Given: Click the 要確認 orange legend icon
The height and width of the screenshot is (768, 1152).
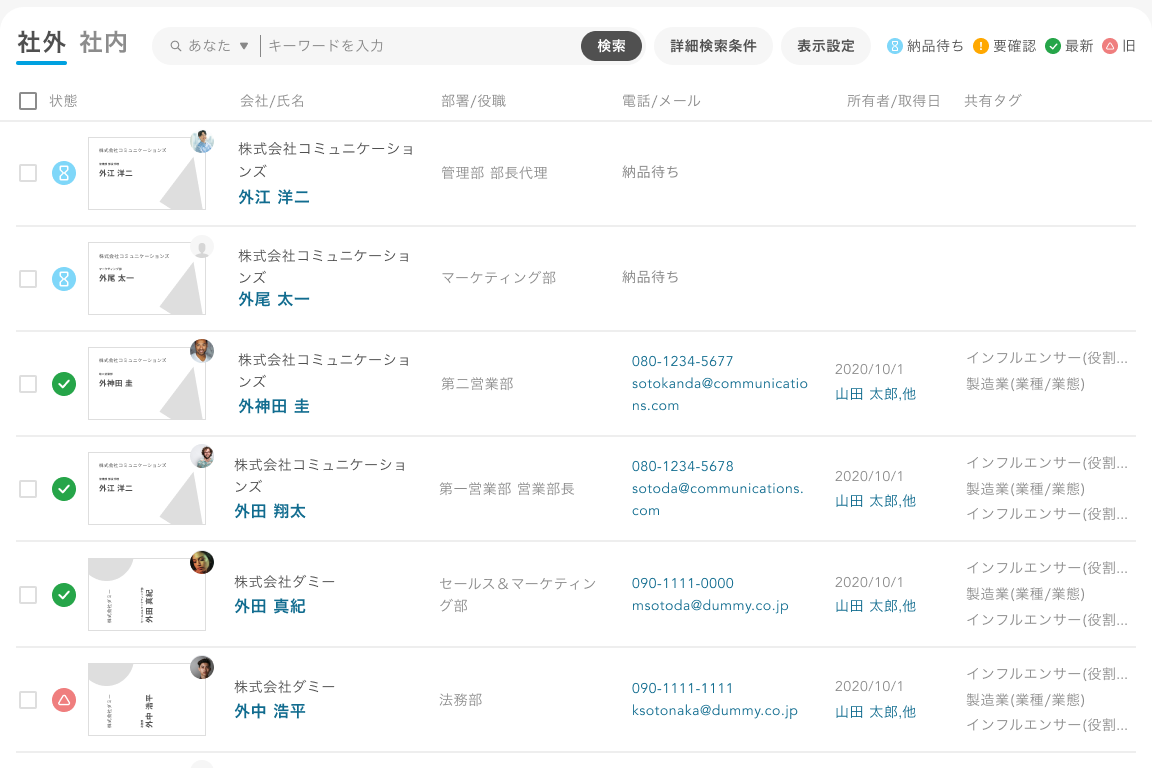Looking at the screenshot, I should [x=981, y=46].
